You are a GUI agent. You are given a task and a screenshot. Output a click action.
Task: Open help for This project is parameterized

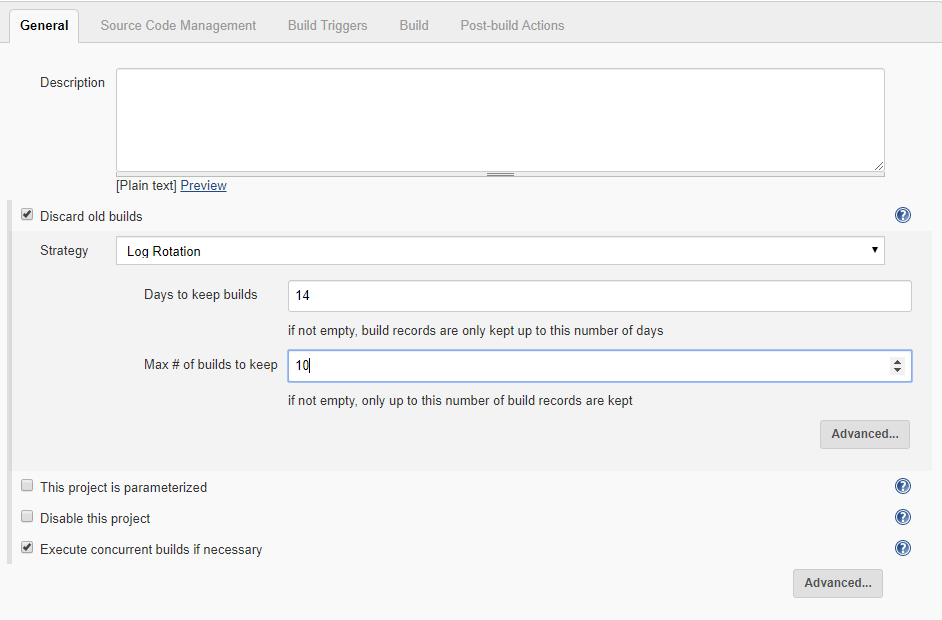click(902, 486)
